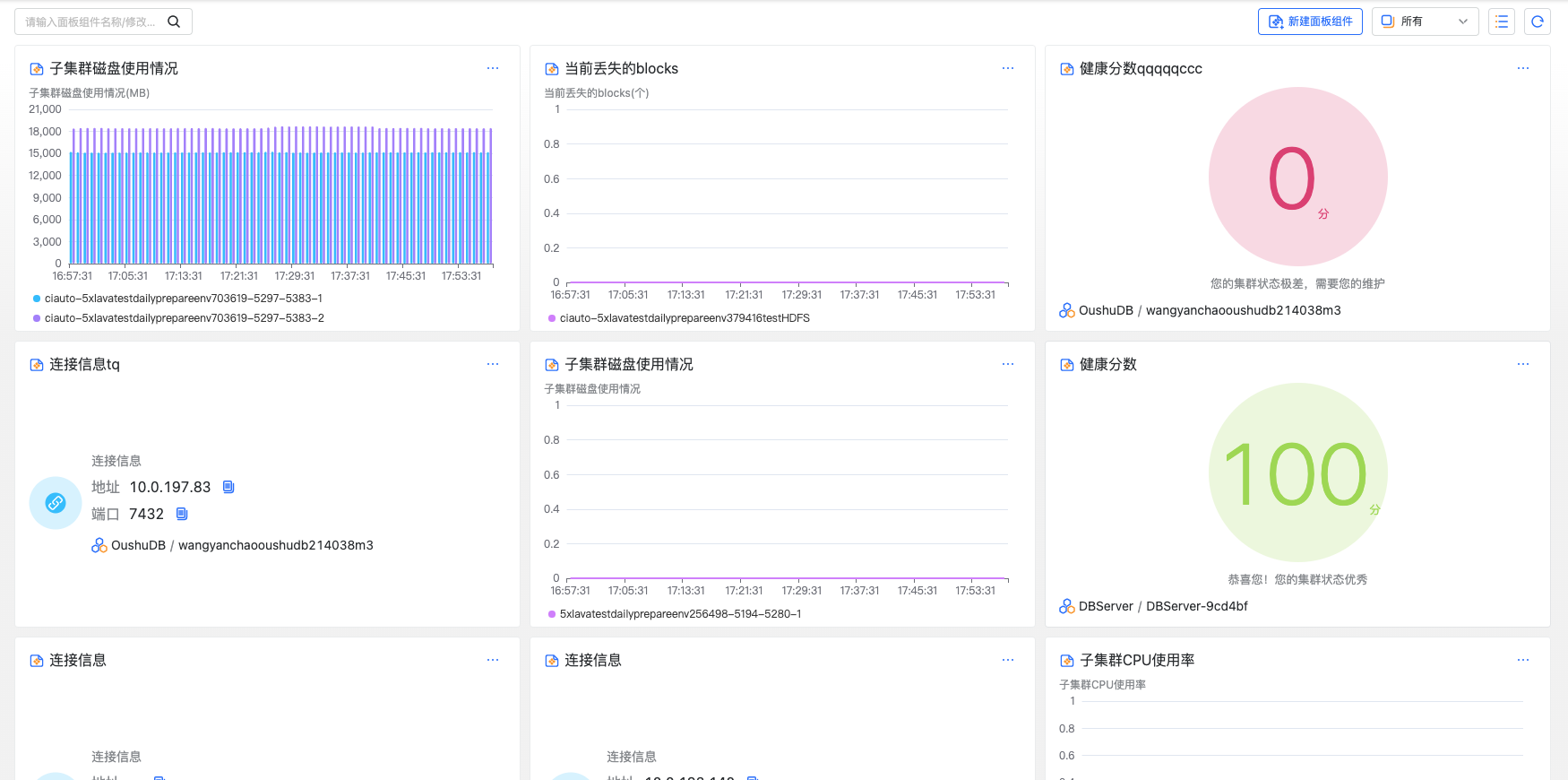Click the 新建面板组件 button
The height and width of the screenshot is (780, 1568).
pyautogui.click(x=1310, y=22)
